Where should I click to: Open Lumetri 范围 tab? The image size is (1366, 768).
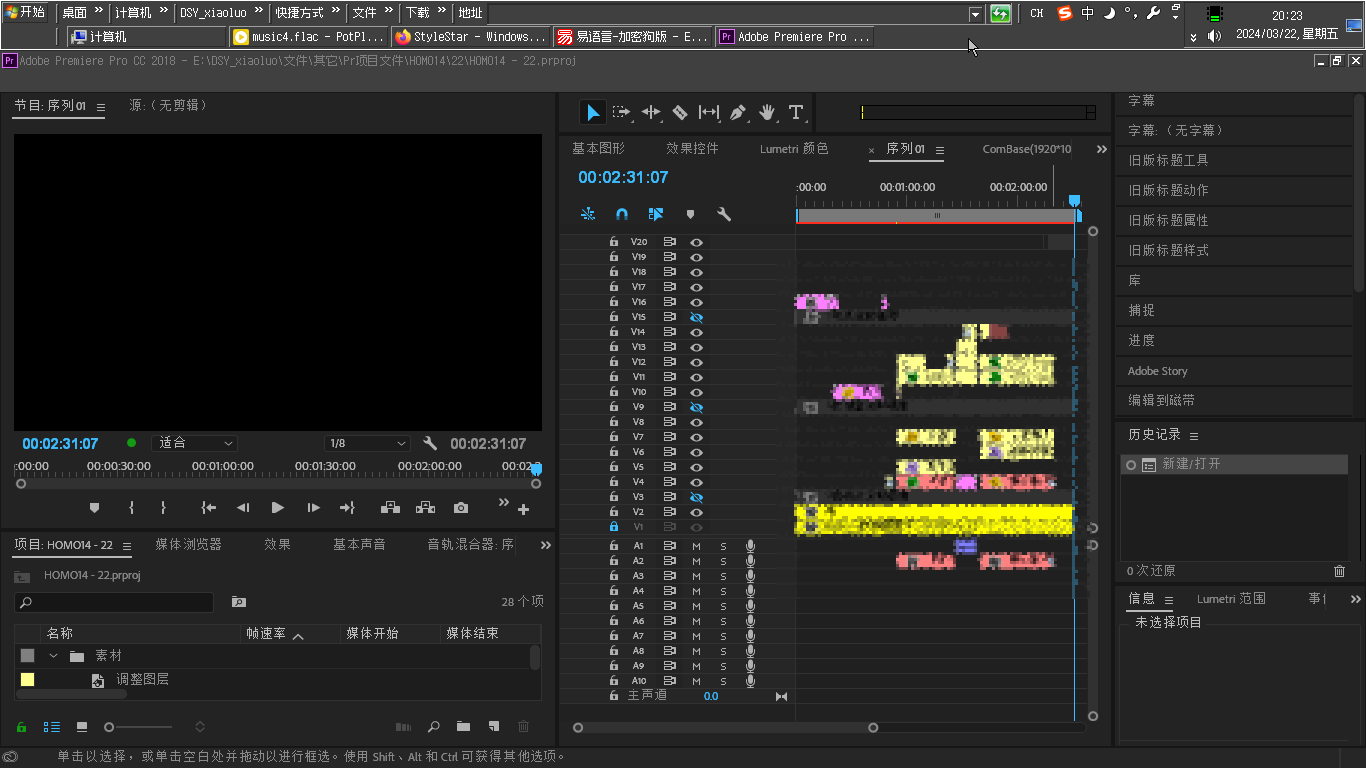point(1231,598)
